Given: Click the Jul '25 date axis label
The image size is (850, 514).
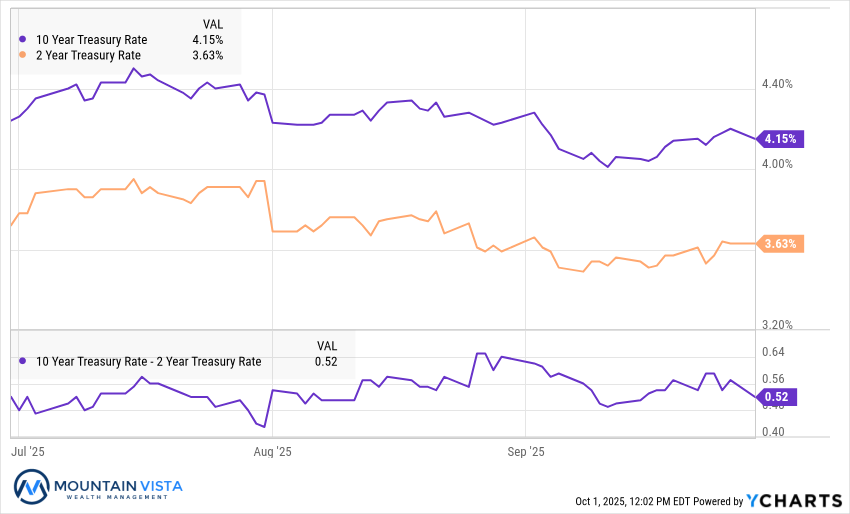Looking at the screenshot, I should (29, 452).
